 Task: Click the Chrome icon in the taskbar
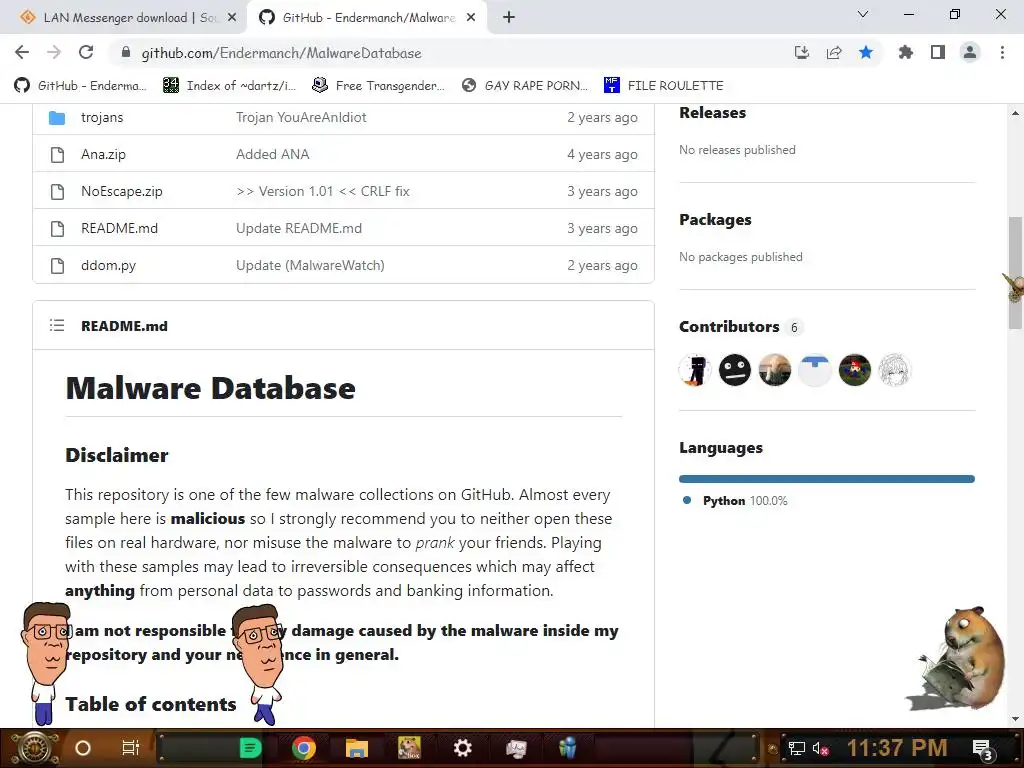[304, 748]
